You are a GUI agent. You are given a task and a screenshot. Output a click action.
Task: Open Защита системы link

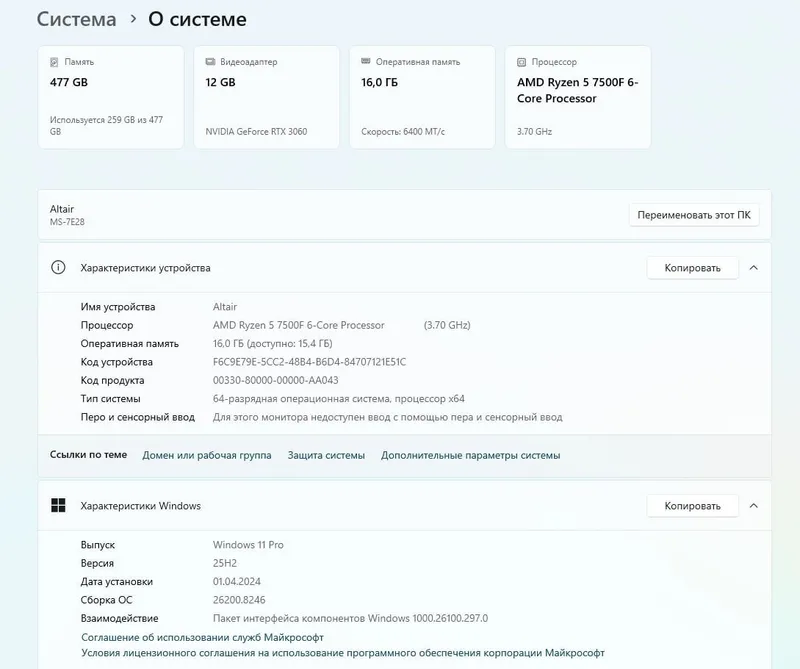(x=326, y=455)
